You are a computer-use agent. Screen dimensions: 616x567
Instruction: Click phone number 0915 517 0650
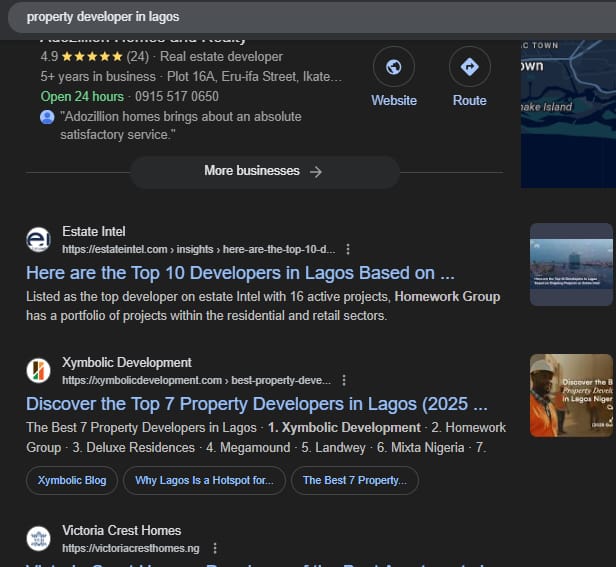[x=177, y=96]
